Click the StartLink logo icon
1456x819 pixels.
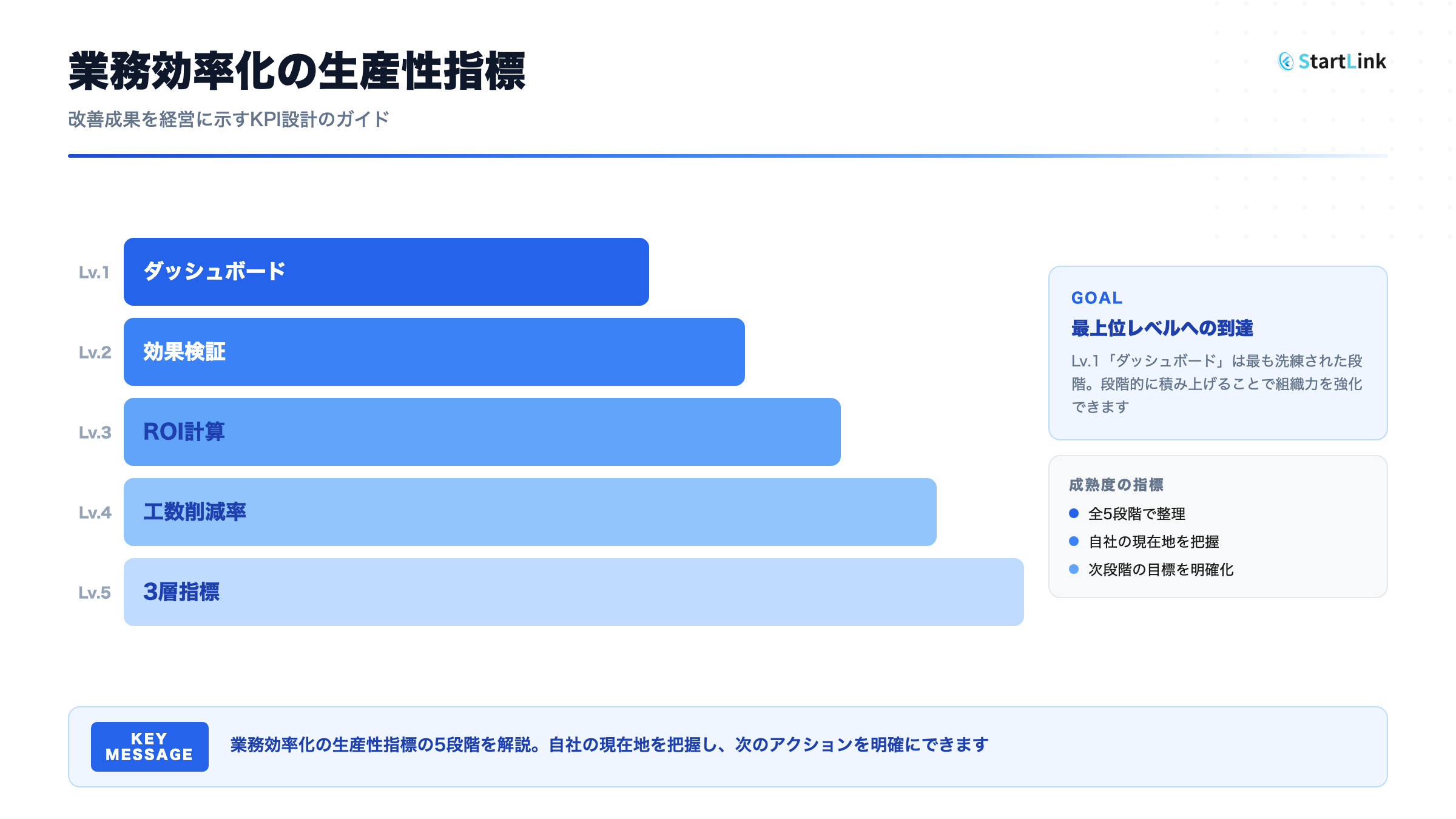[1286, 61]
